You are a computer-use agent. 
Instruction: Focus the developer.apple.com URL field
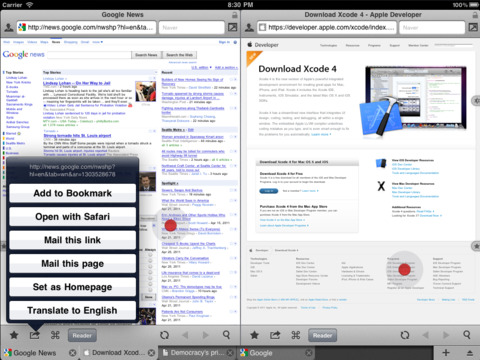pyautogui.click(x=327, y=28)
